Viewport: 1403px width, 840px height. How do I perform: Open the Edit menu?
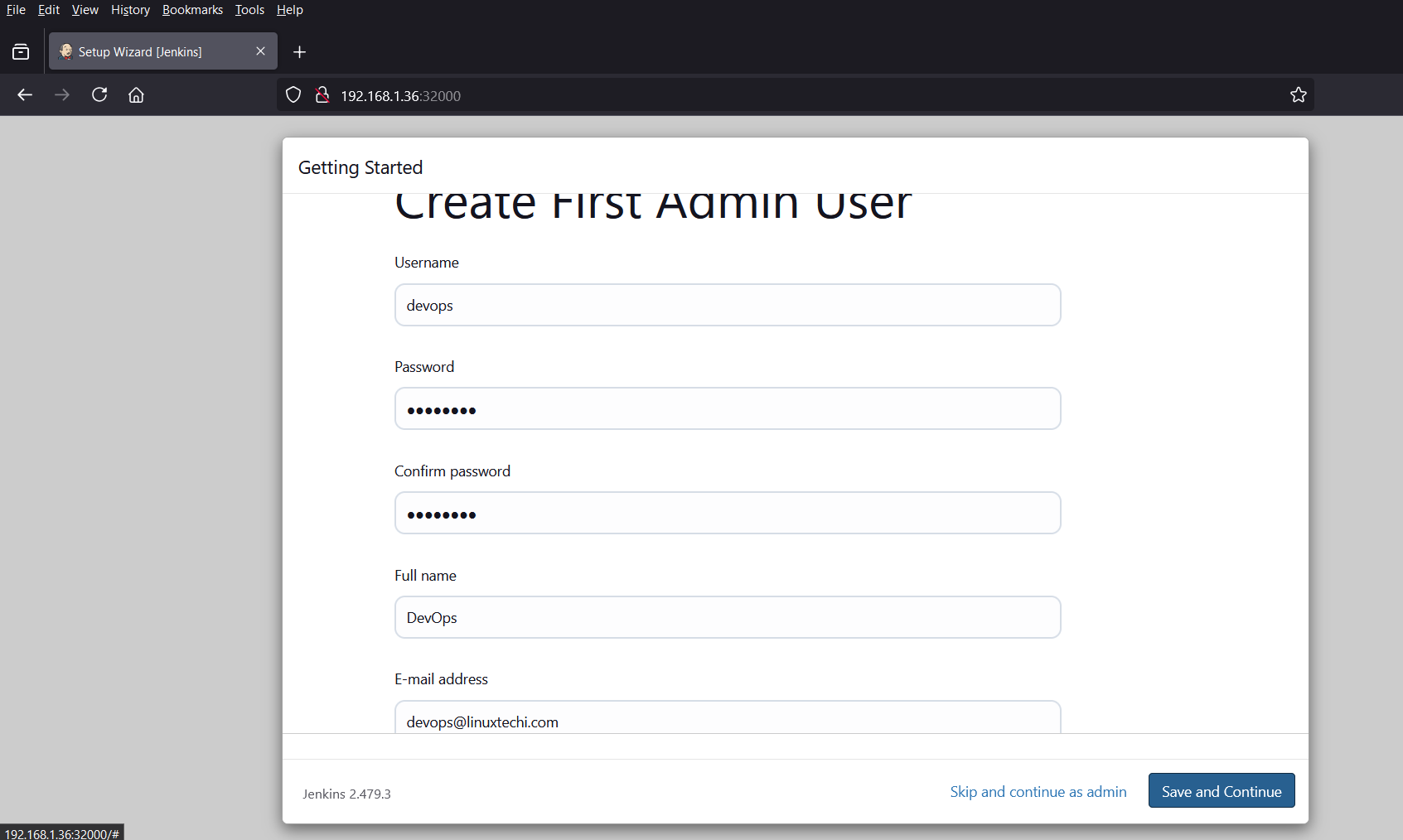point(49,10)
